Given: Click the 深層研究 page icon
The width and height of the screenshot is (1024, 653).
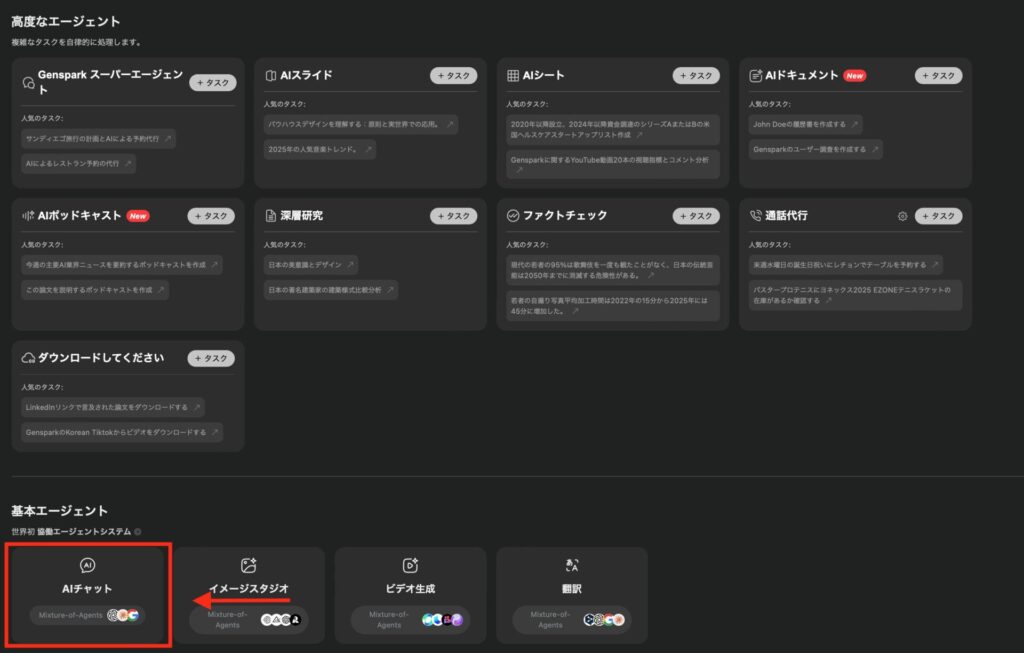Looking at the screenshot, I should tap(270, 215).
